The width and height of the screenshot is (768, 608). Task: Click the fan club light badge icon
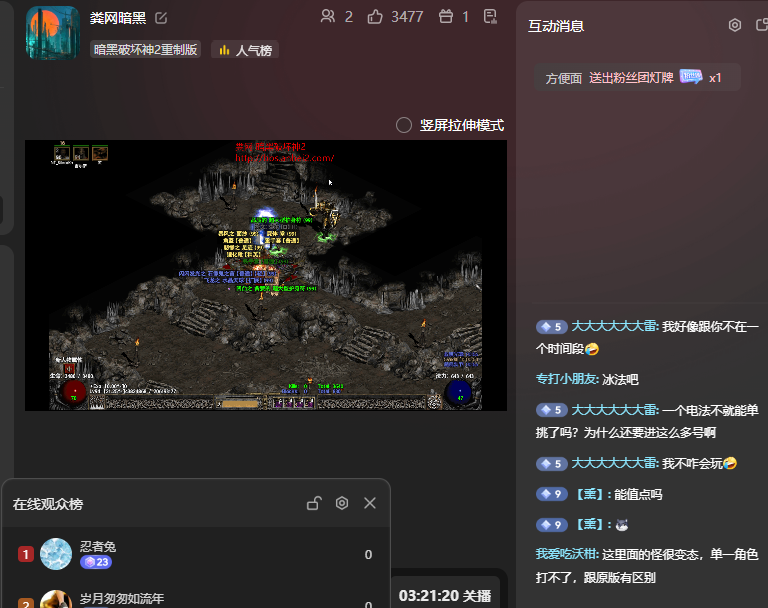pyautogui.click(x=691, y=76)
